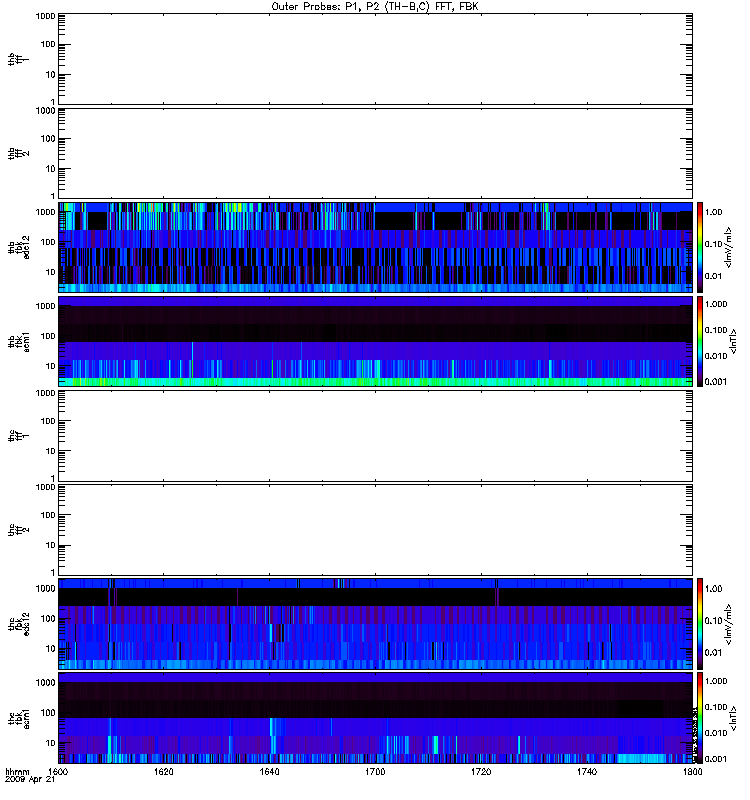Screen dimensions: 750x800
Task: Select the thc fbk scm1 spectrogram panel
Action: [x=375, y=717]
